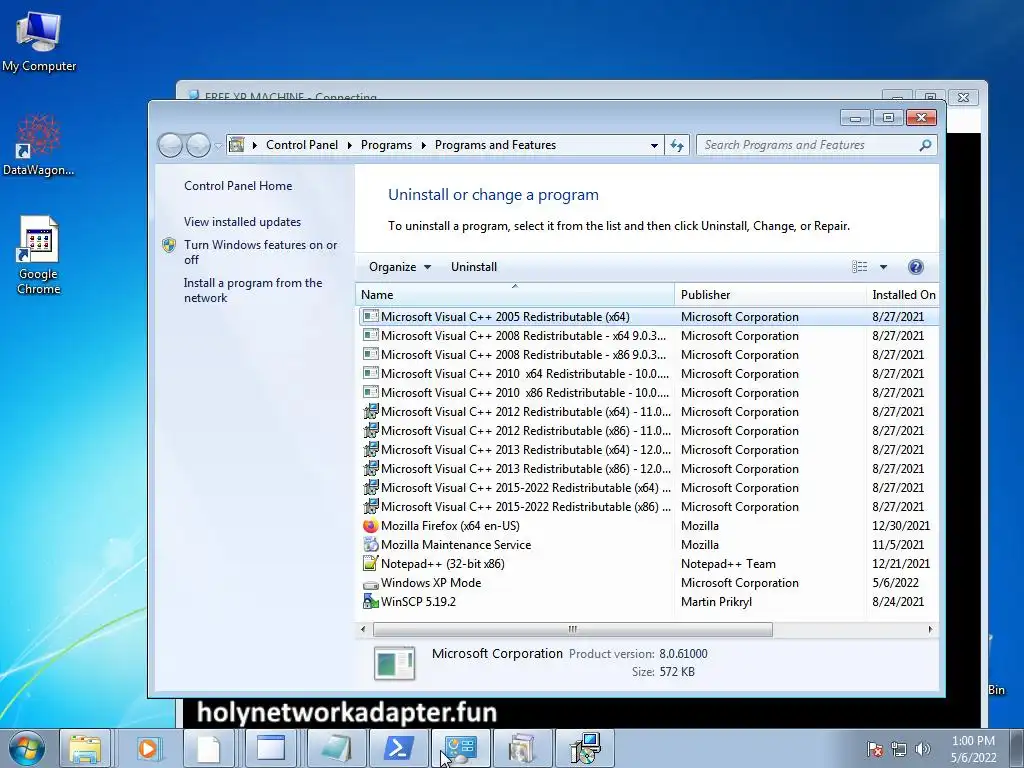Viewport: 1024px width, 768px height.
Task: Click Control Panel in the breadcrumb path
Action: point(302,145)
